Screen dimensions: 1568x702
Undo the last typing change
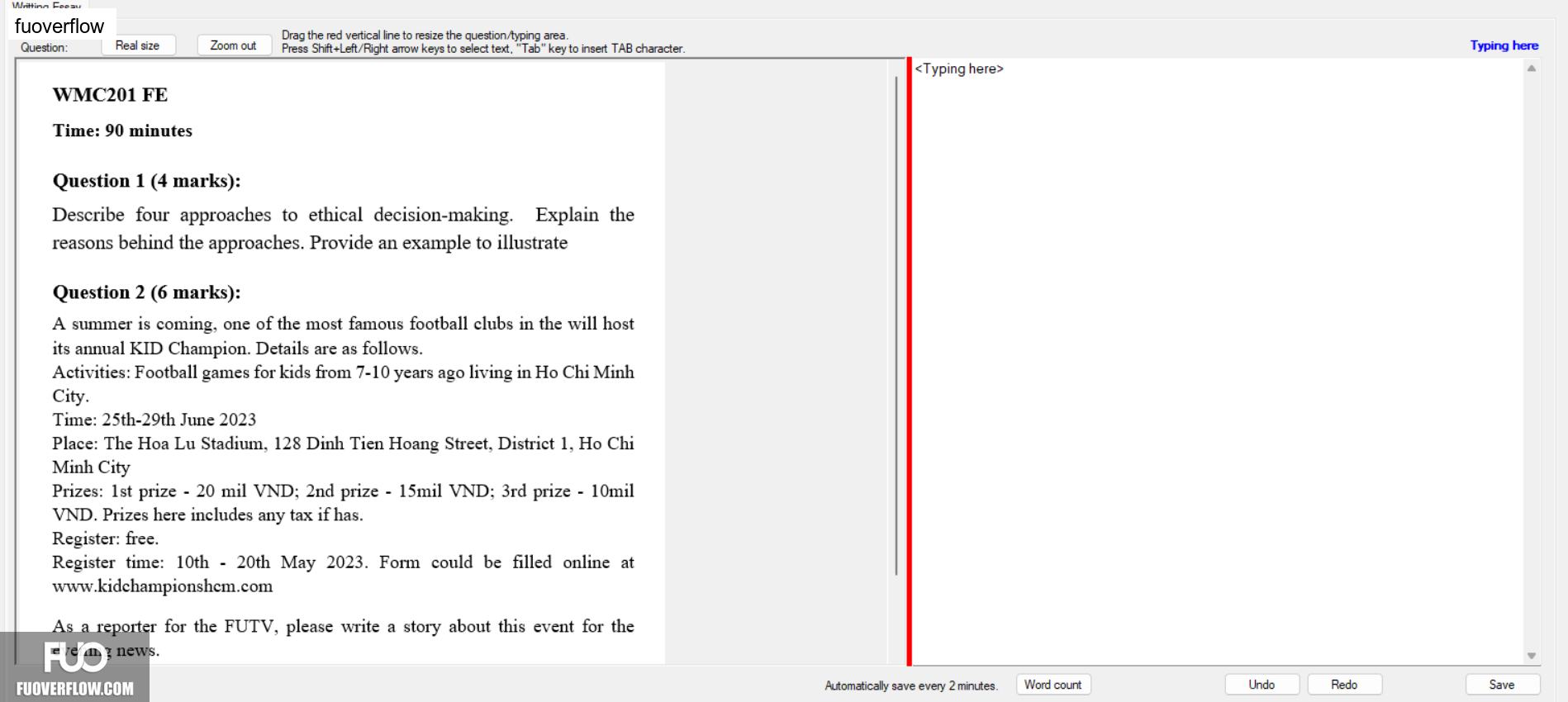1262,685
